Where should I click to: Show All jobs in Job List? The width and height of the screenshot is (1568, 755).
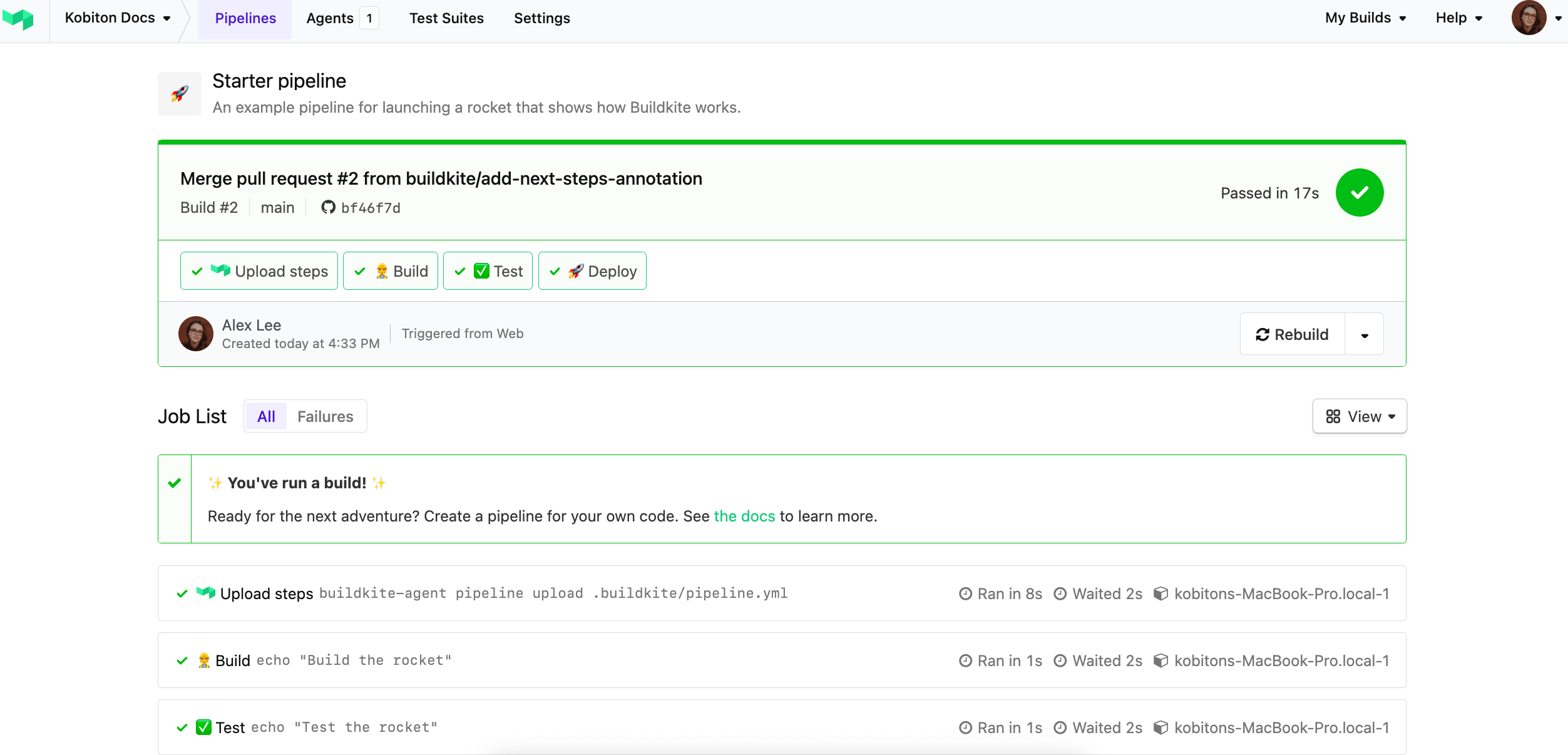tap(266, 416)
